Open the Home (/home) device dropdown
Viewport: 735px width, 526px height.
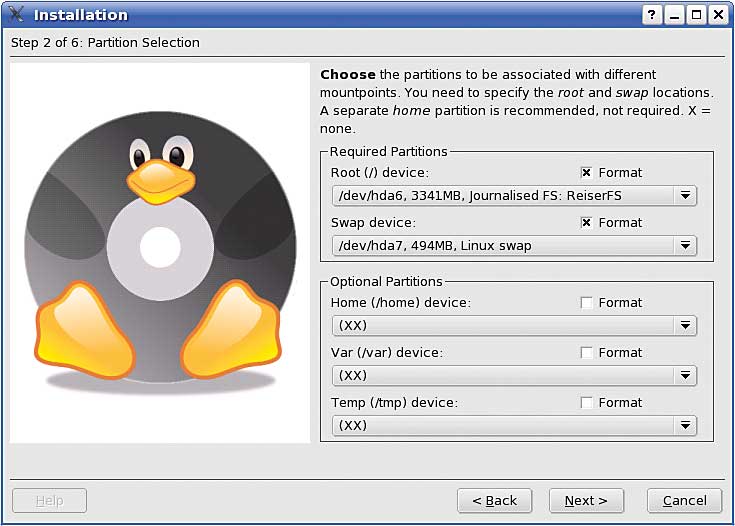click(514, 325)
